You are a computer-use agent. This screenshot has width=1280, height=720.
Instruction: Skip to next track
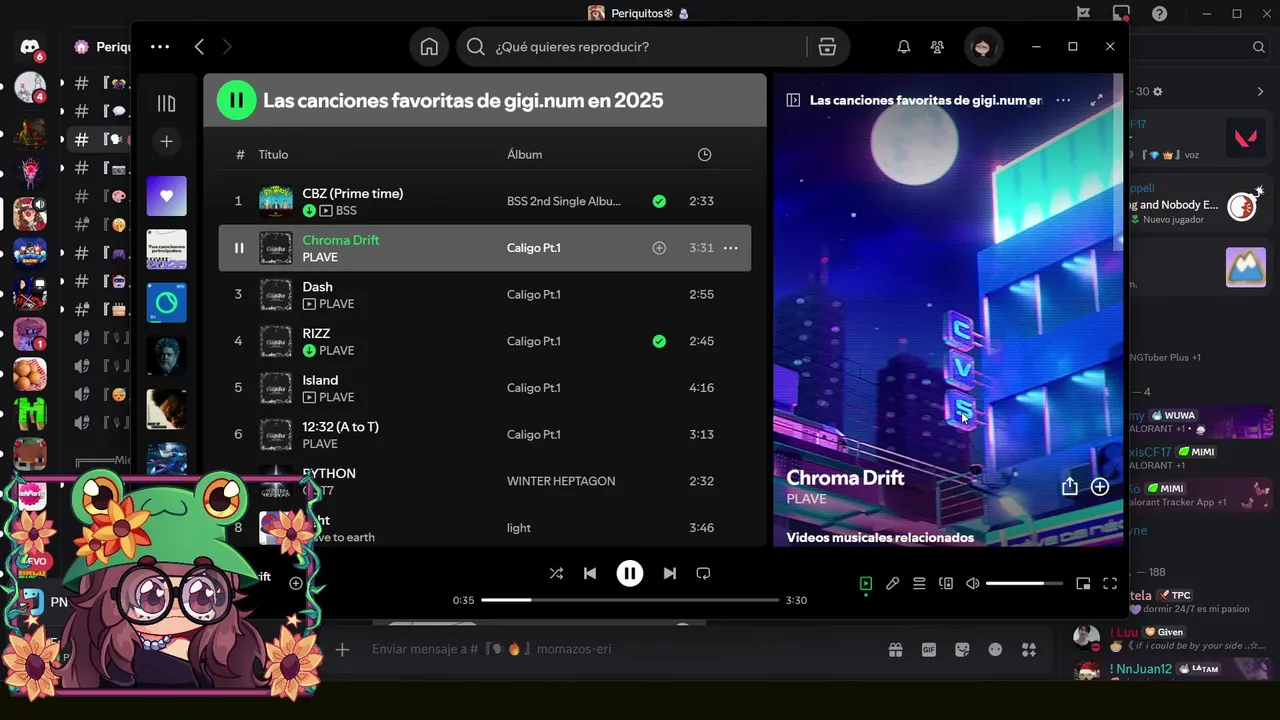click(x=670, y=573)
